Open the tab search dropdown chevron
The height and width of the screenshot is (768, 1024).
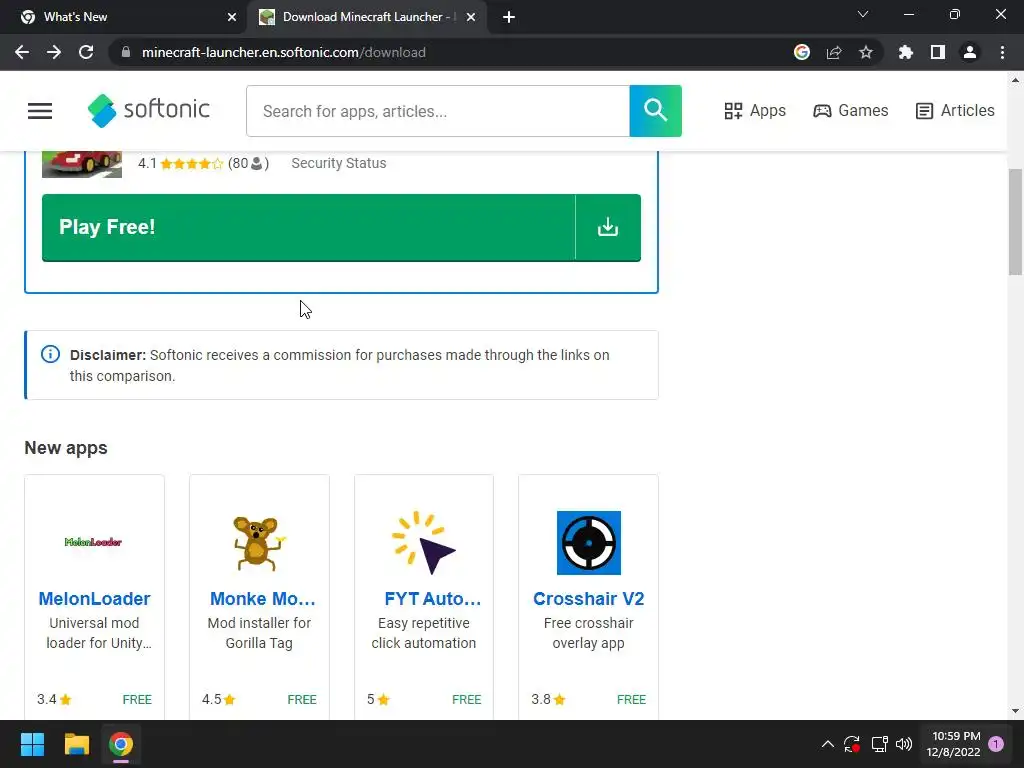point(863,14)
